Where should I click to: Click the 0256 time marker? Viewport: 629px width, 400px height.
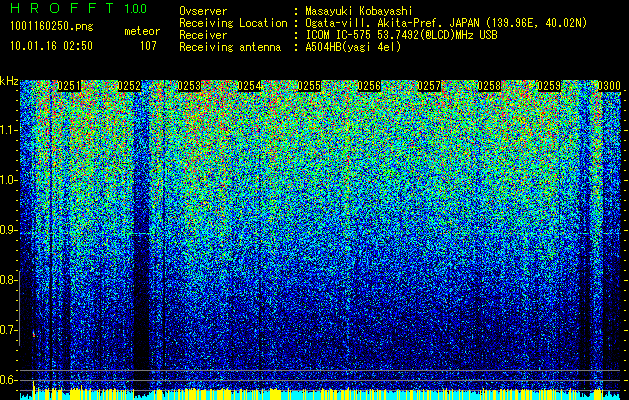(369, 86)
